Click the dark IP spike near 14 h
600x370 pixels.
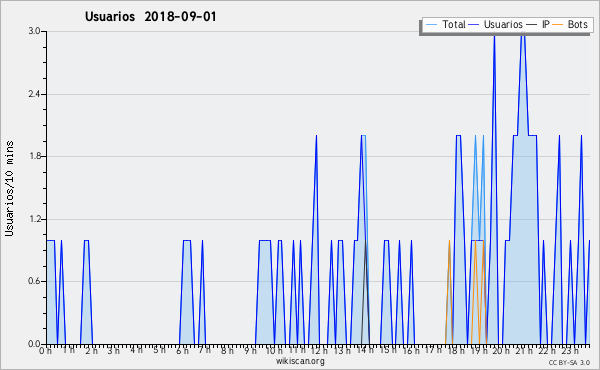pos(365,292)
